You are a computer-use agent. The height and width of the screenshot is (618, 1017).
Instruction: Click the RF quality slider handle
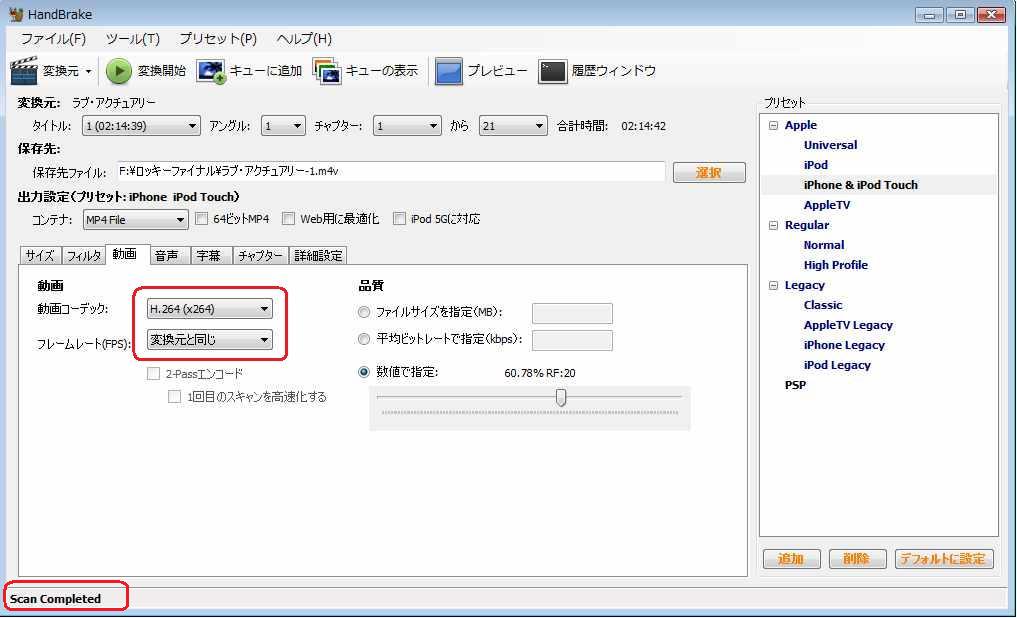[x=561, y=397]
